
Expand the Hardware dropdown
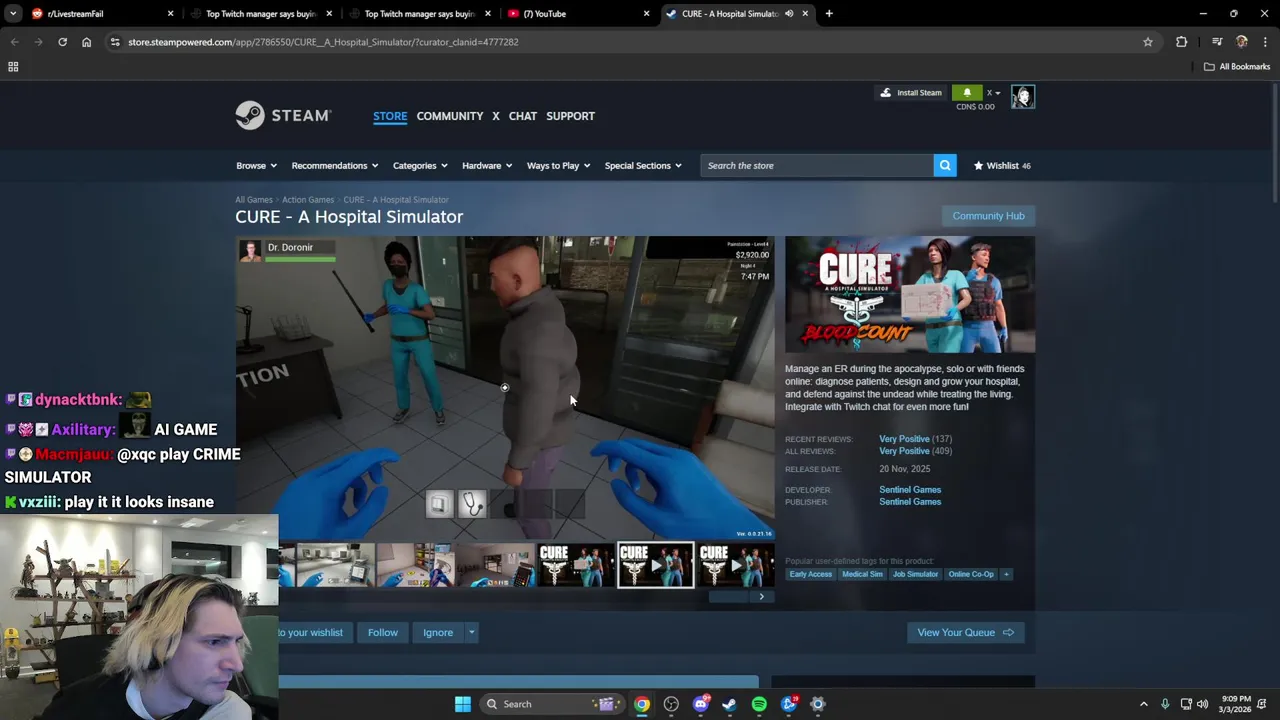pyautogui.click(x=487, y=166)
